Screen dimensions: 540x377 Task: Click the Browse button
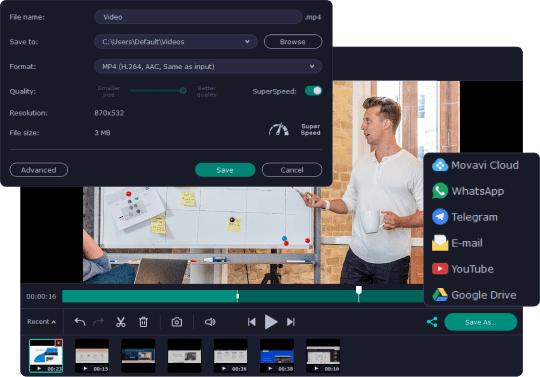[x=293, y=42]
